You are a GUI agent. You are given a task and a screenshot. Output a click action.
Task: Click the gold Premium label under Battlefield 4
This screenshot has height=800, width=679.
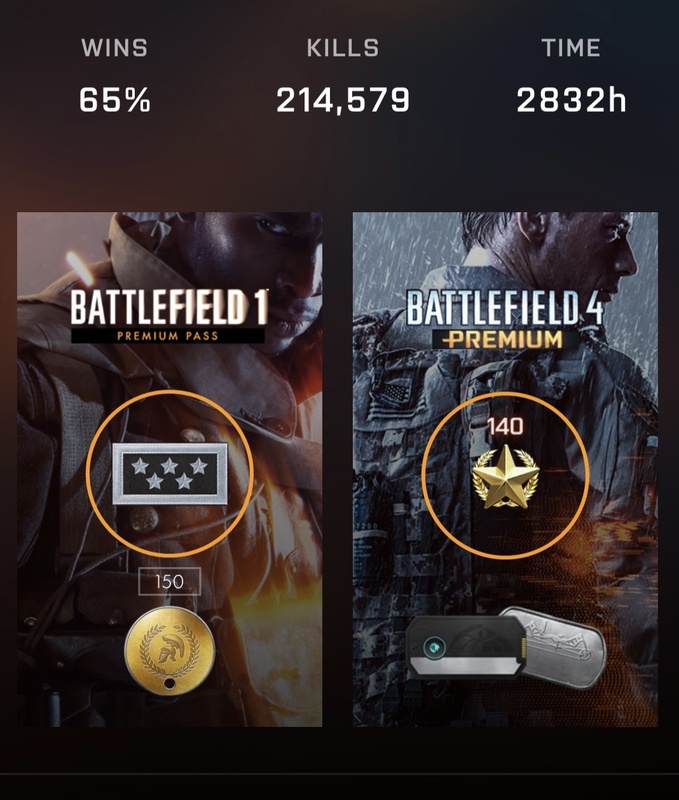click(505, 339)
